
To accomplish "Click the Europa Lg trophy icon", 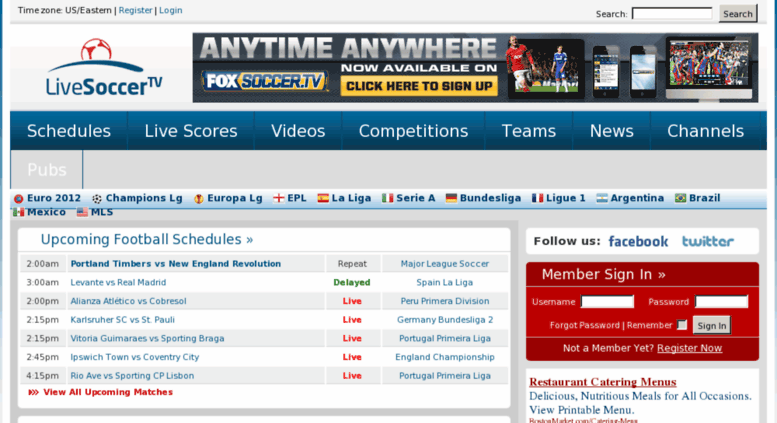I will 199,199.
